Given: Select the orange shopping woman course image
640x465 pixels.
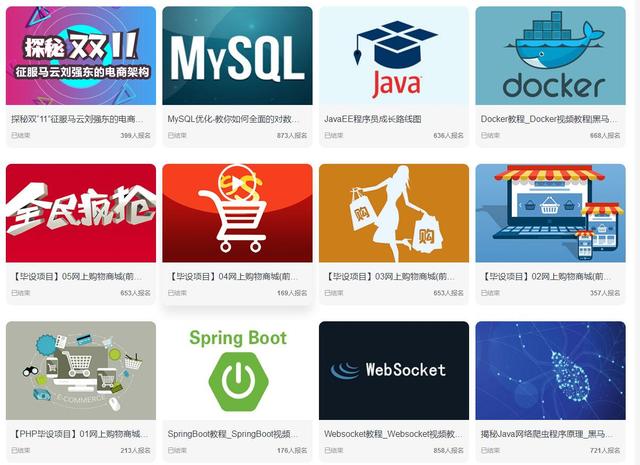Looking at the screenshot, I should (x=394, y=213).
